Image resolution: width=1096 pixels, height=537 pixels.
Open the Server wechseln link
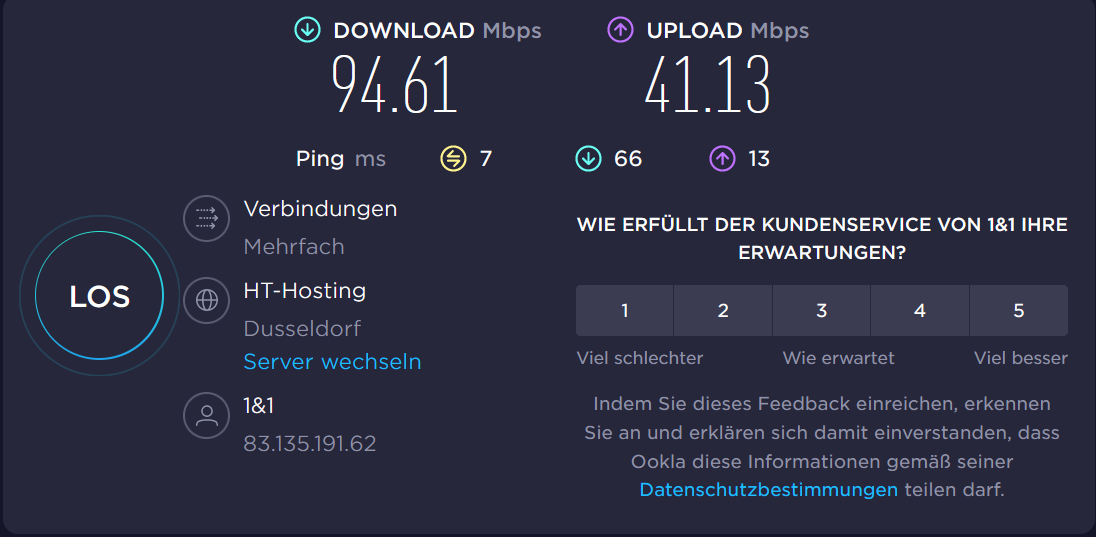pos(332,362)
